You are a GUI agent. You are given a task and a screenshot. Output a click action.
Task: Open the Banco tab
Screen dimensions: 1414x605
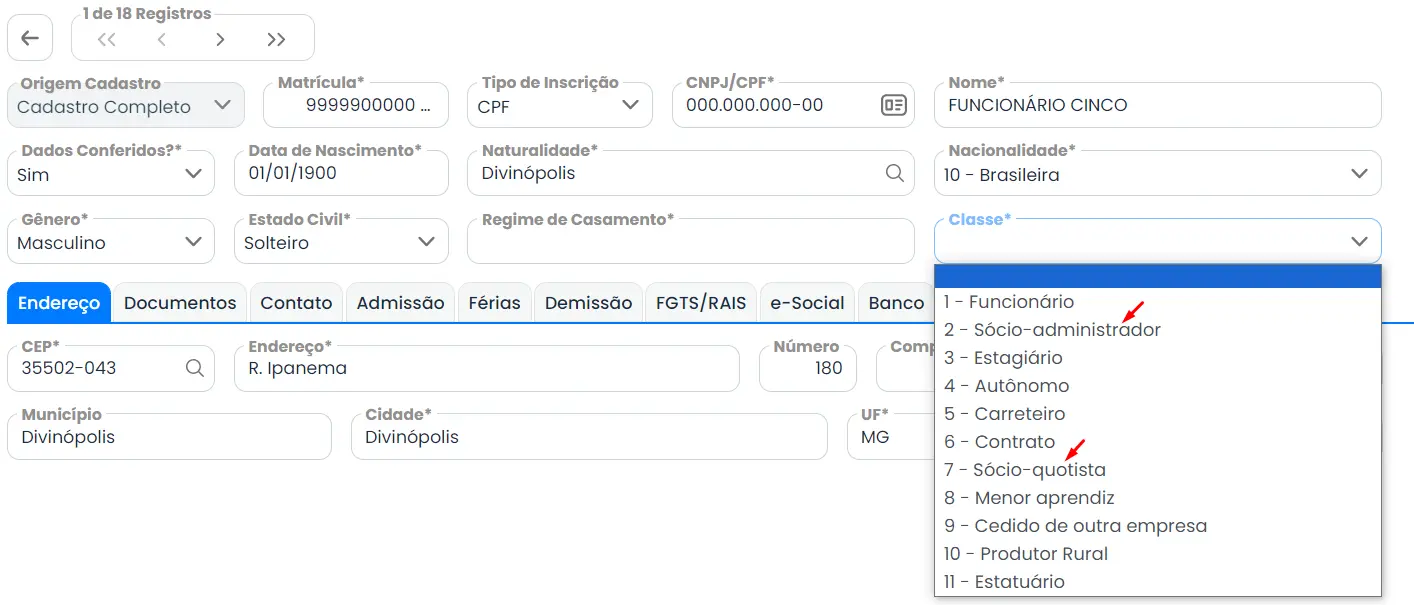point(896,303)
